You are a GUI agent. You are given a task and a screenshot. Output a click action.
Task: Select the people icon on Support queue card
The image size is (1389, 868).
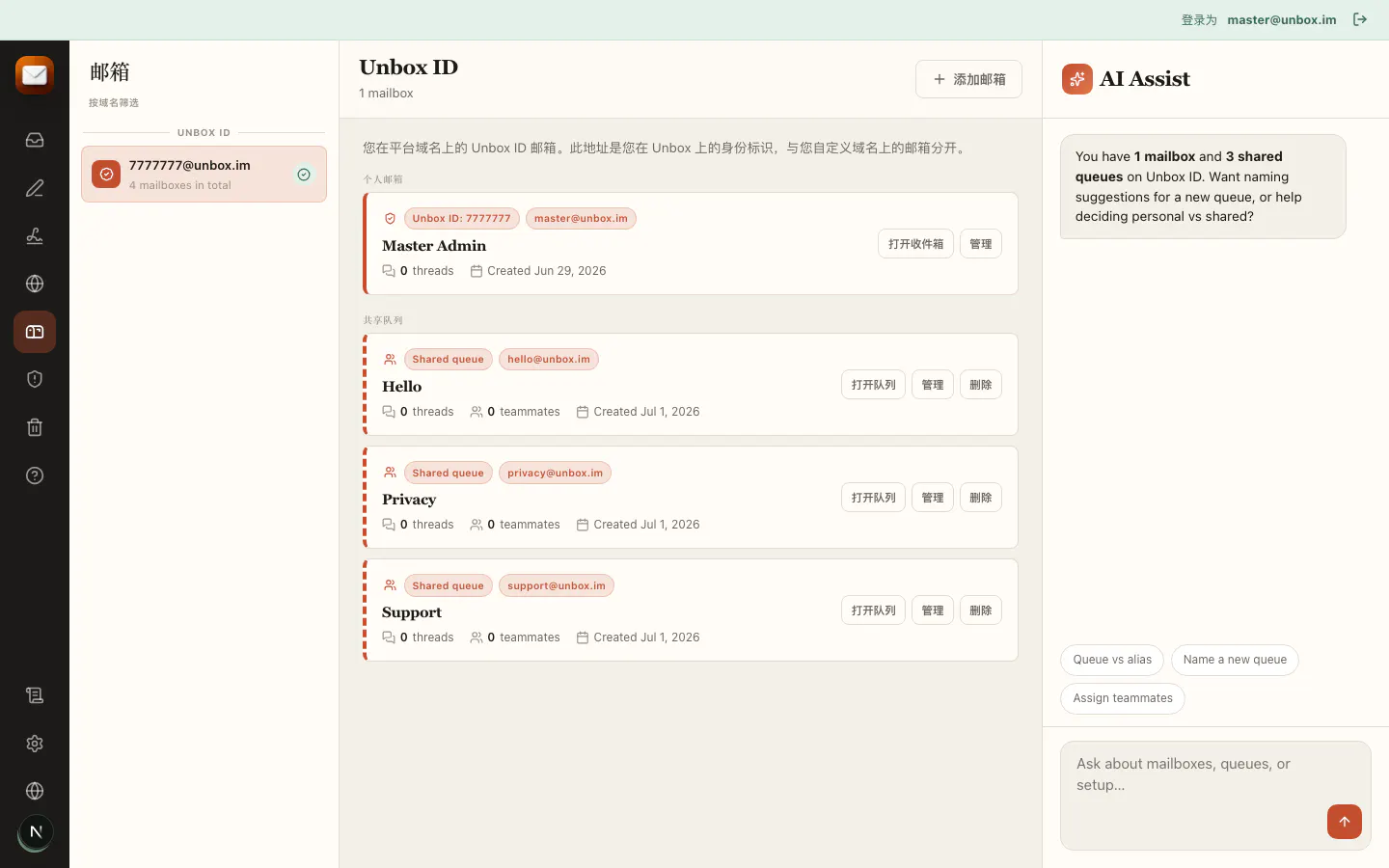tap(391, 585)
